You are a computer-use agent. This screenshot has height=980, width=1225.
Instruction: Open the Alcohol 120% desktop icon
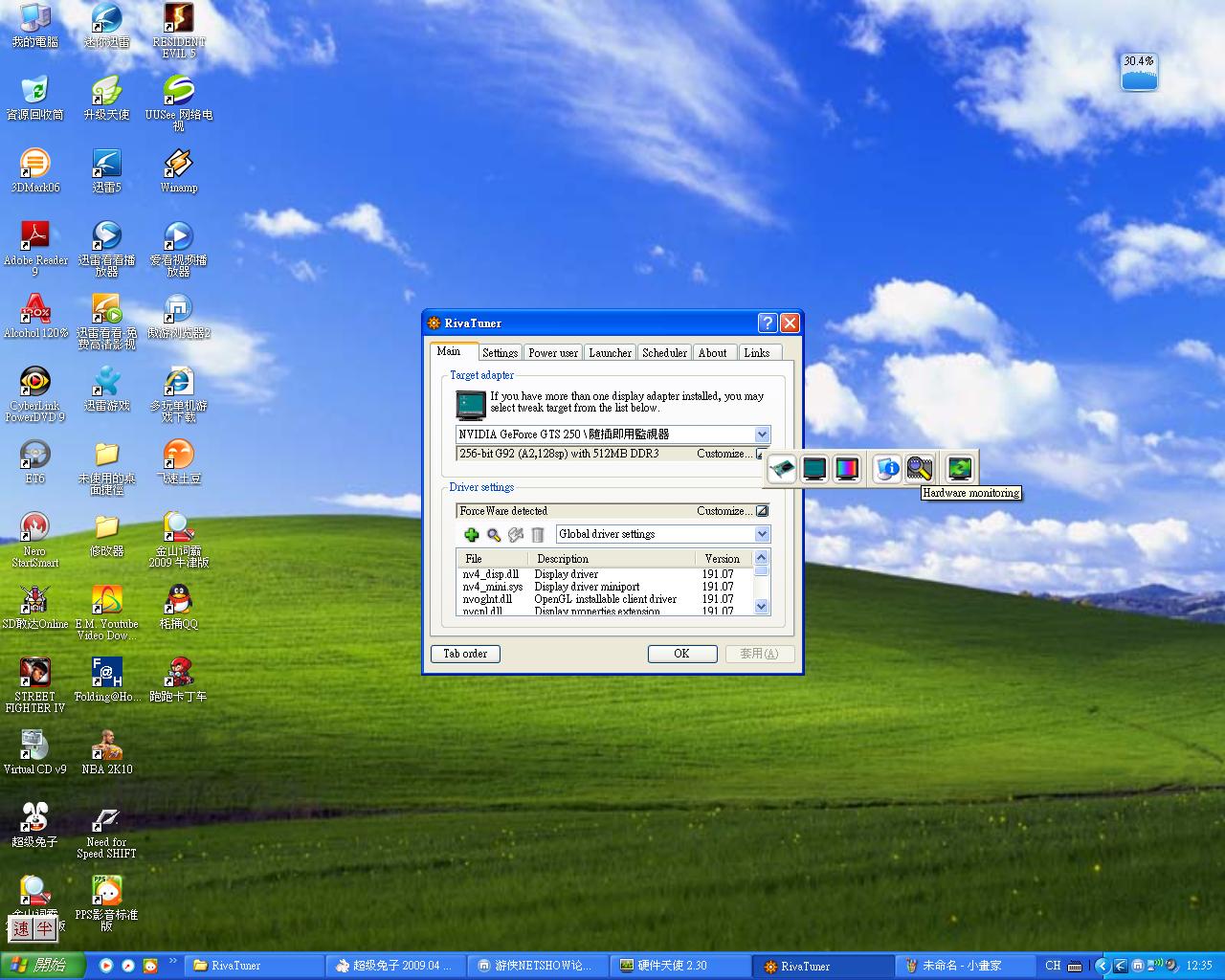[35, 315]
